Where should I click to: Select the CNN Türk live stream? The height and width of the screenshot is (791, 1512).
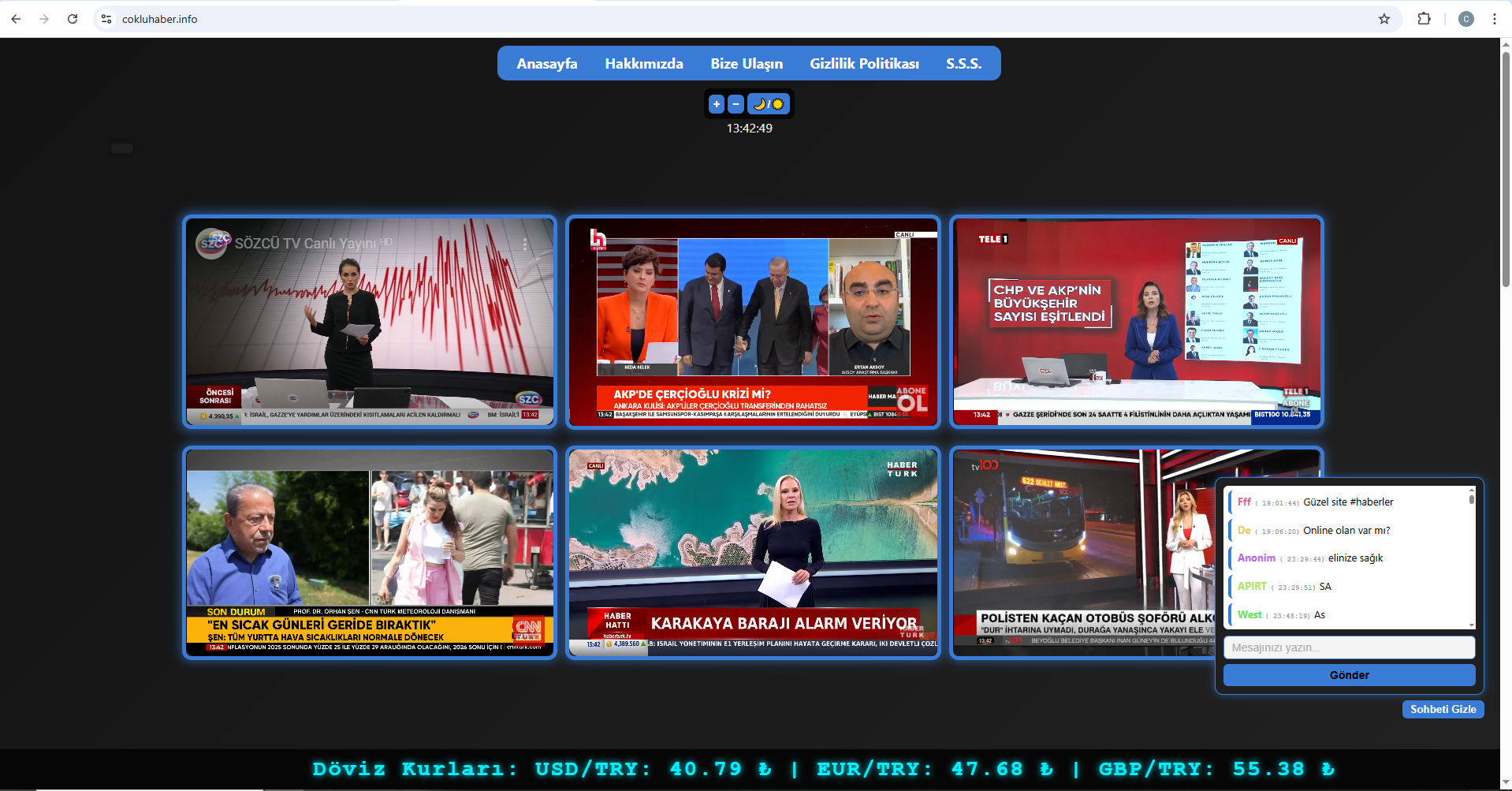(x=370, y=553)
